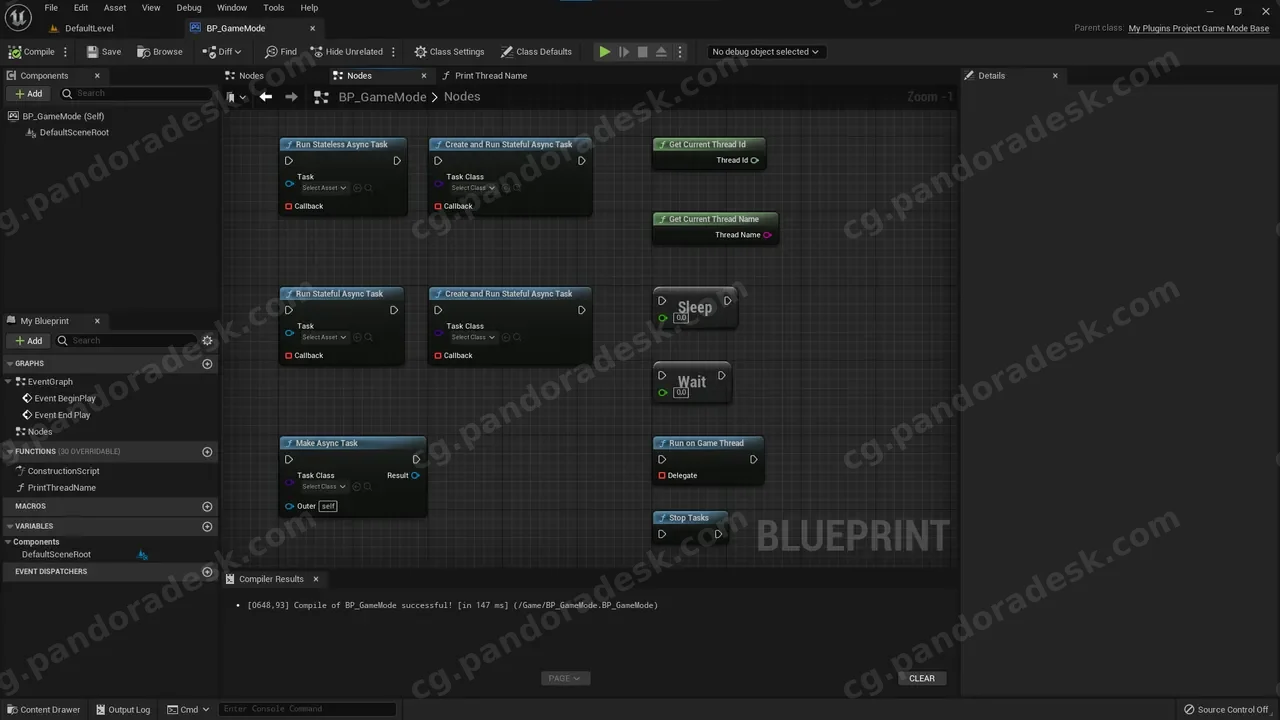Screen dimensions: 1280x720
Task: Compile the blueprint with Compile button
Action: tap(32, 52)
